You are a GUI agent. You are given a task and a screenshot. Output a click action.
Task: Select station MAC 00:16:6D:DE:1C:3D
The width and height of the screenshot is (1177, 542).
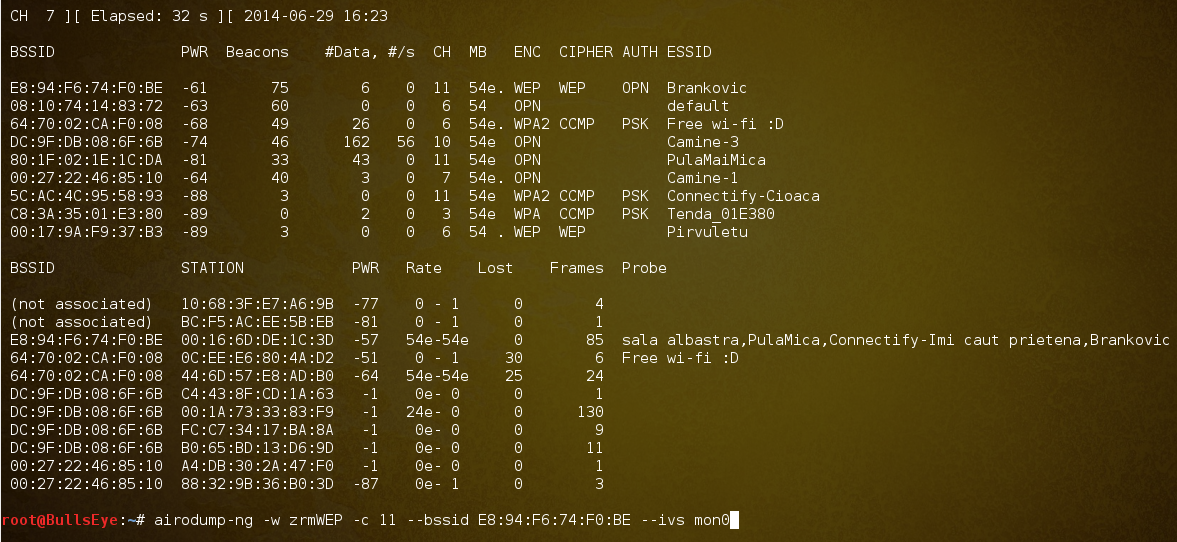pyautogui.click(x=257, y=340)
